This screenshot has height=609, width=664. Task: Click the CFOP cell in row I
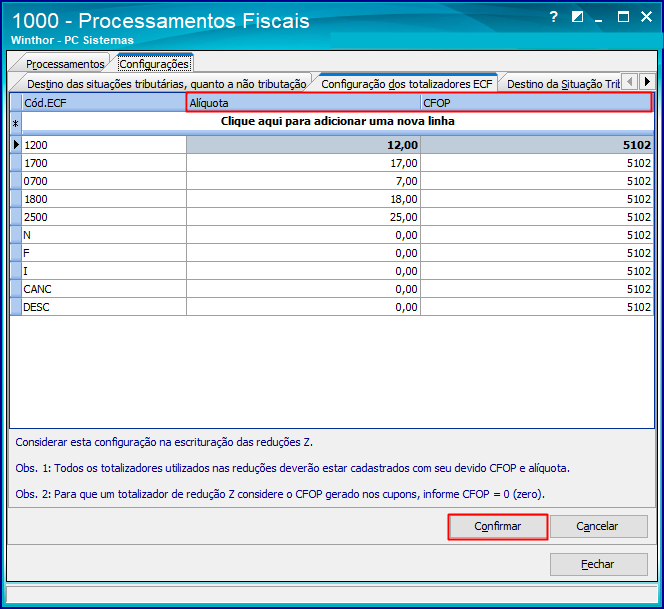[537, 271]
